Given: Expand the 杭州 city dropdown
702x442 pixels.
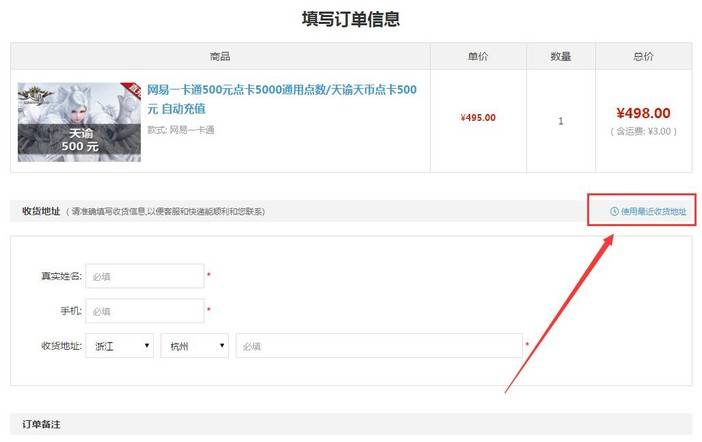Looking at the screenshot, I should 194,346.
